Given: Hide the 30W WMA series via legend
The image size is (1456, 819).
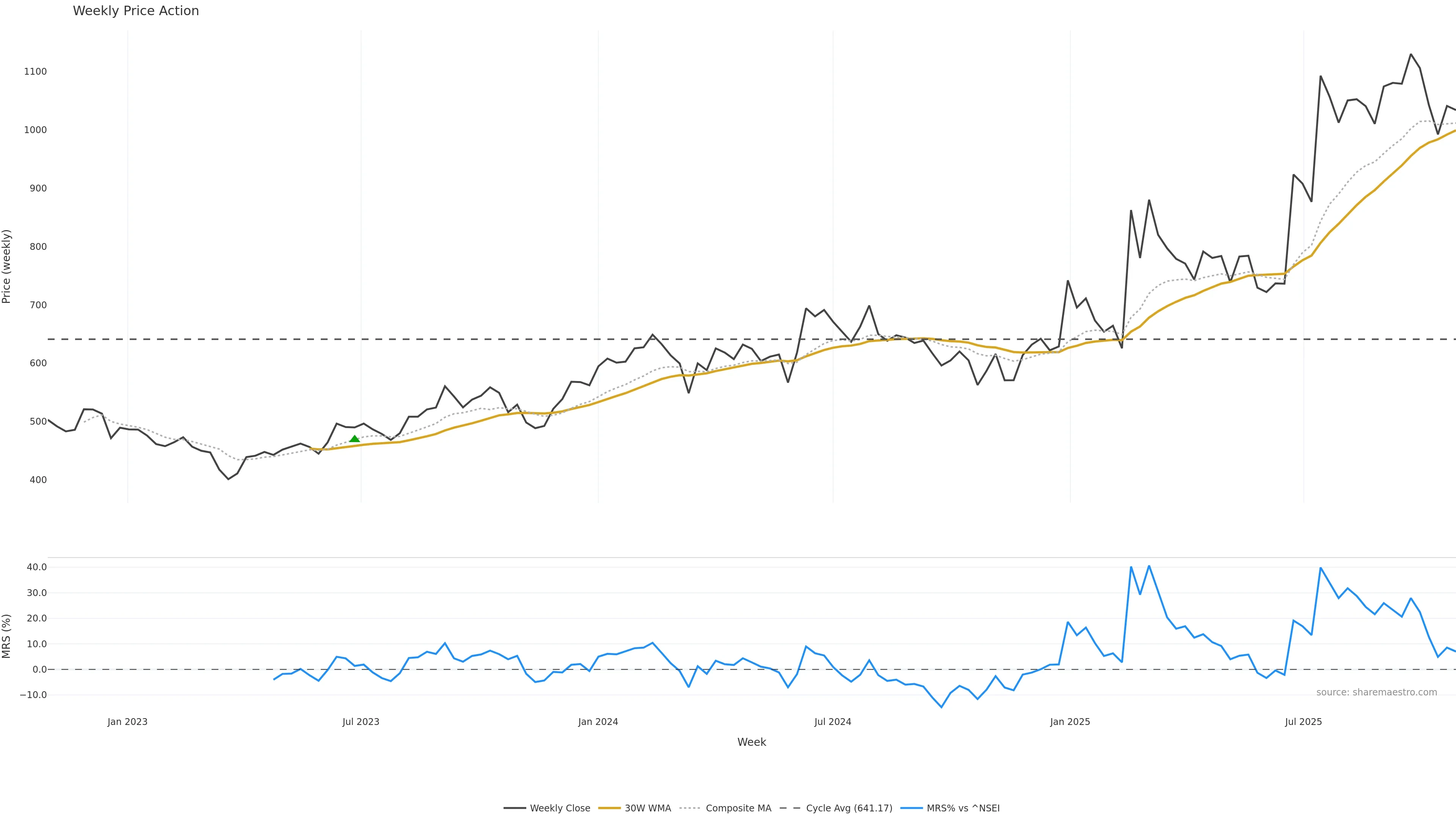Looking at the screenshot, I should [x=647, y=808].
